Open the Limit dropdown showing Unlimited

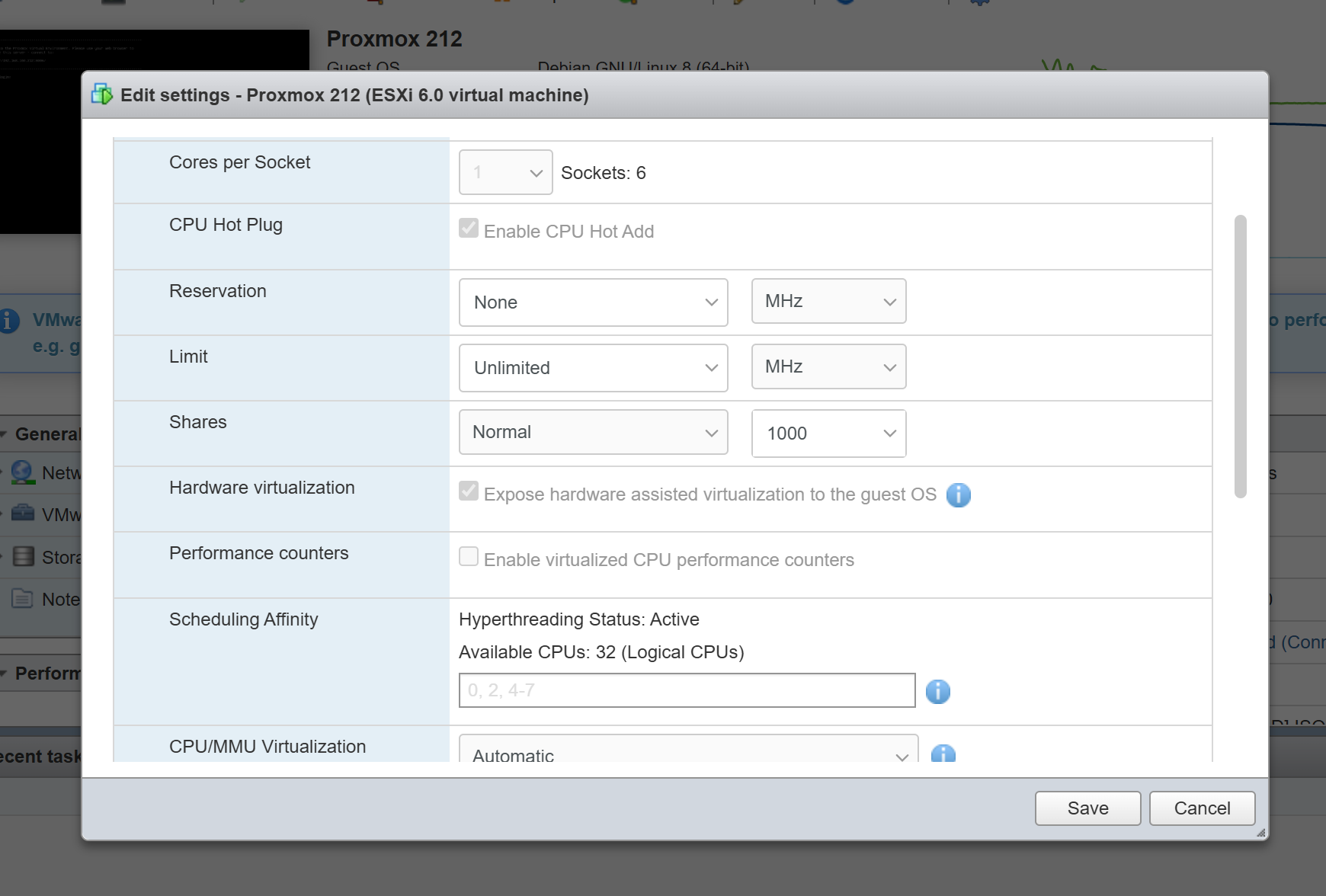click(594, 368)
